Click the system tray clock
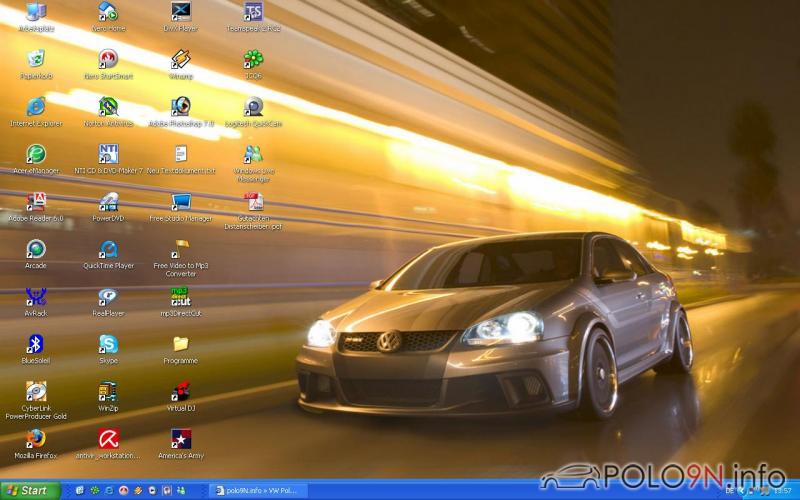800x500 pixels. (782, 491)
